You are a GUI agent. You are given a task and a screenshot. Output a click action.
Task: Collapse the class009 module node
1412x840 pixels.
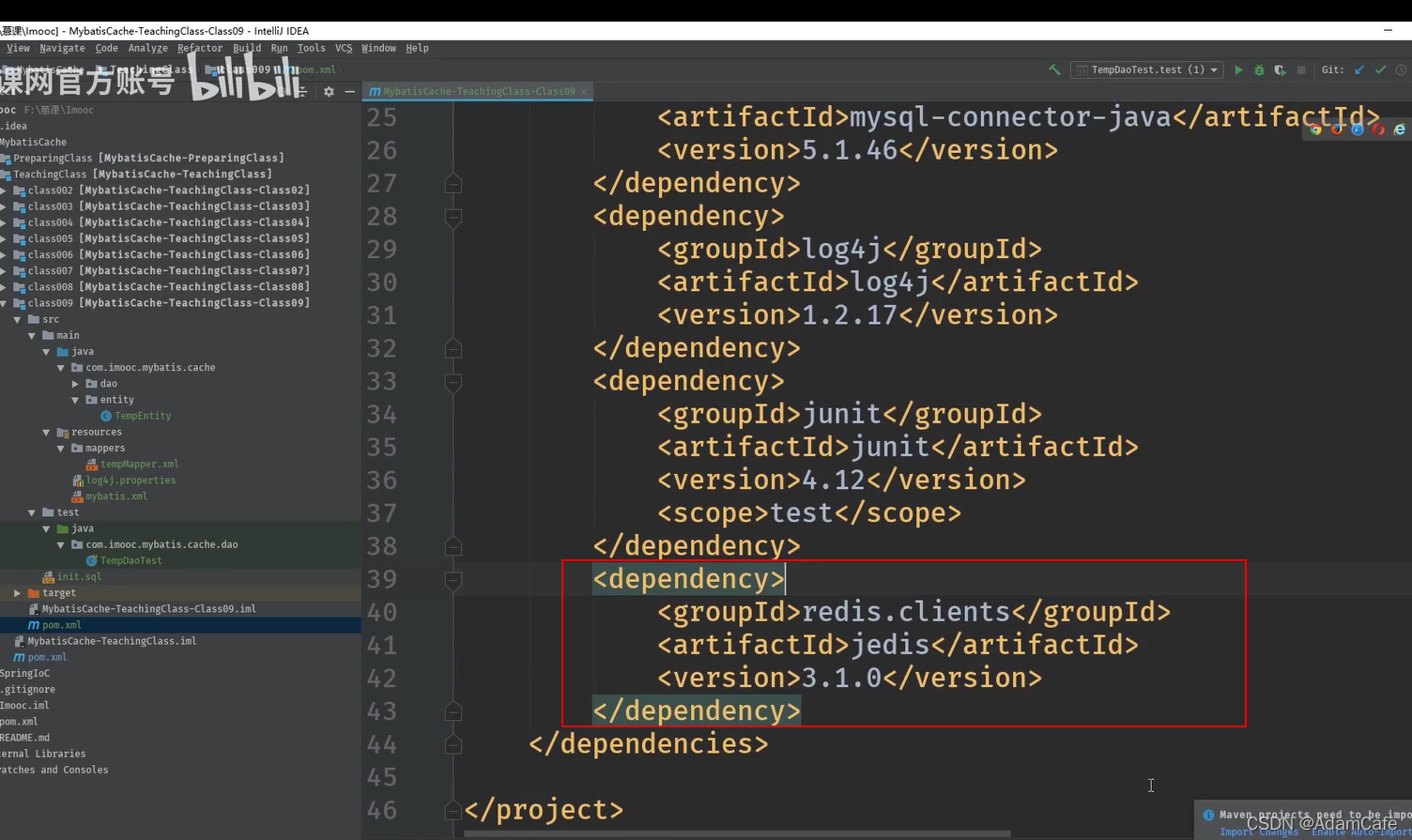pyautogui.click(x=4, y=303)
